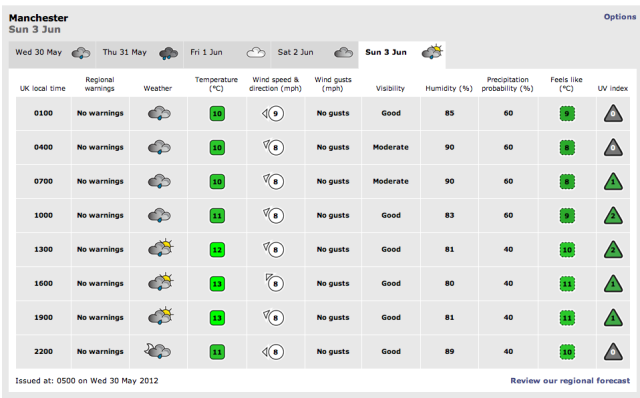Click the weather icon at 1900
The image size is (640, 398).
[x=161, y=316]
